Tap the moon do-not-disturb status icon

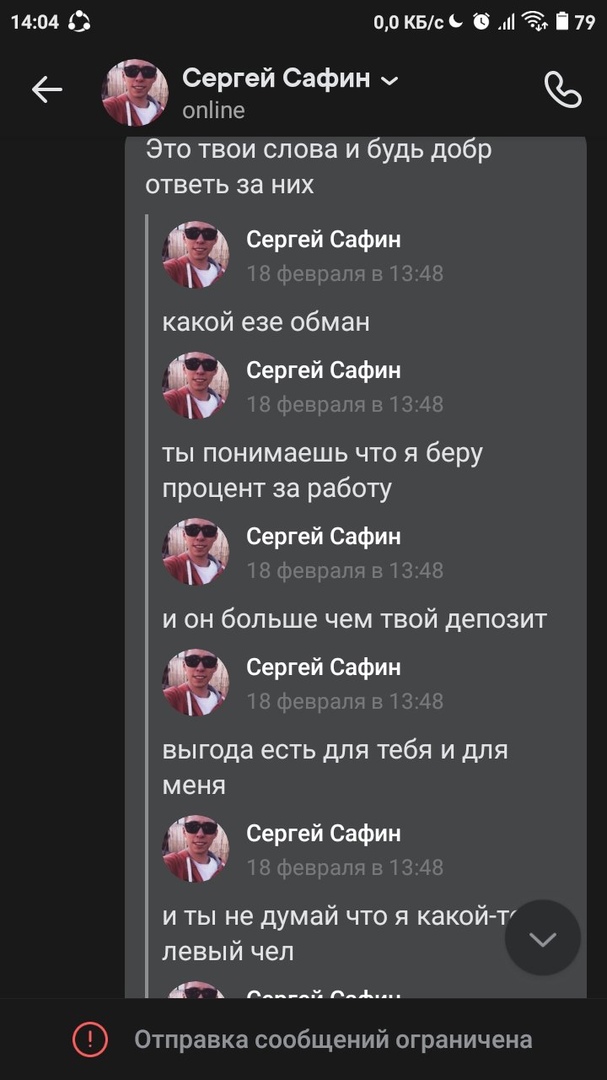(x=457, y=21)
